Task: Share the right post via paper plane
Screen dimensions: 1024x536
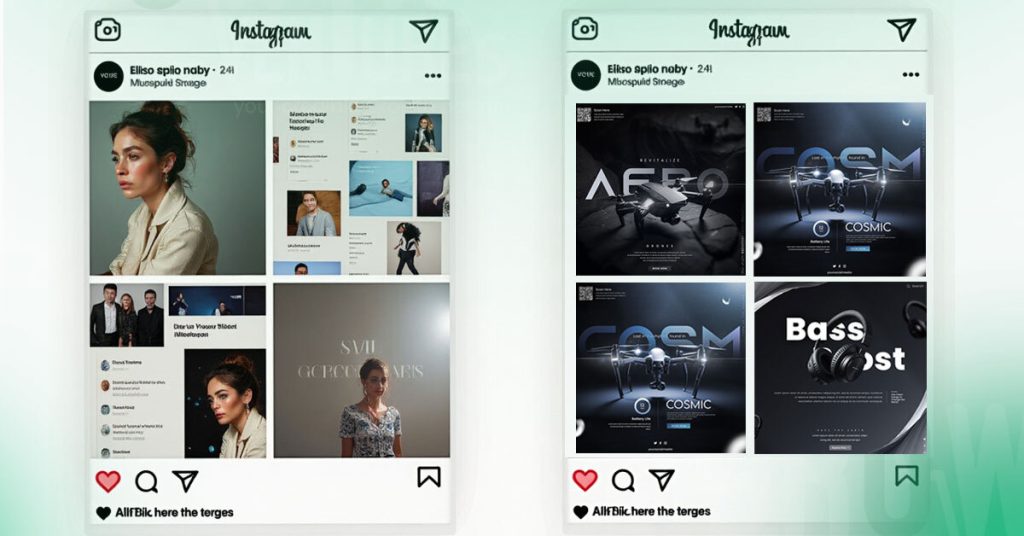Action: click(662, 480)
